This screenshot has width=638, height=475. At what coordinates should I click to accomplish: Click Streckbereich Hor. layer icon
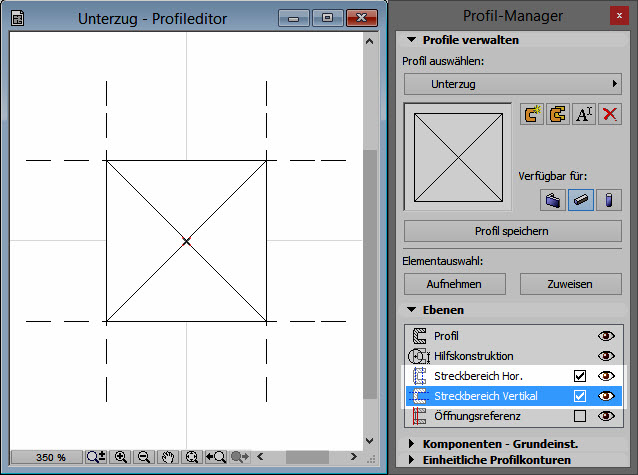(x=419, y=376)
